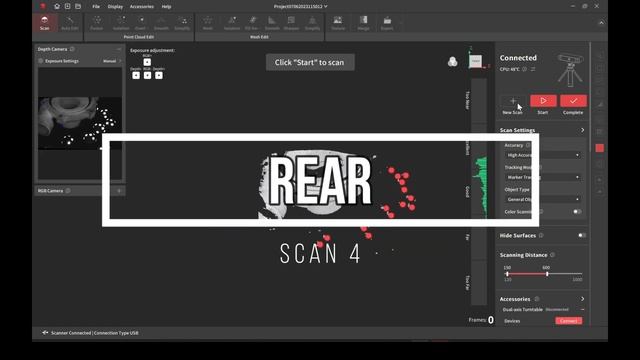Screen dimensions: 640x360
Task: Collapse the Dual-axis Turntable row
Action: coord(582,309)
